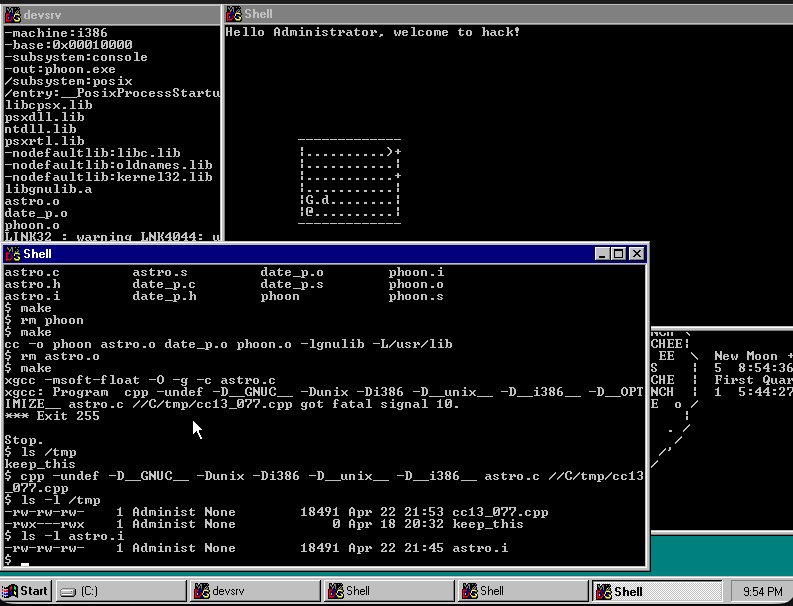Click the Windows flag icon on the Start button
This screenshot has width=793, height=606.
tap(10, 591)
